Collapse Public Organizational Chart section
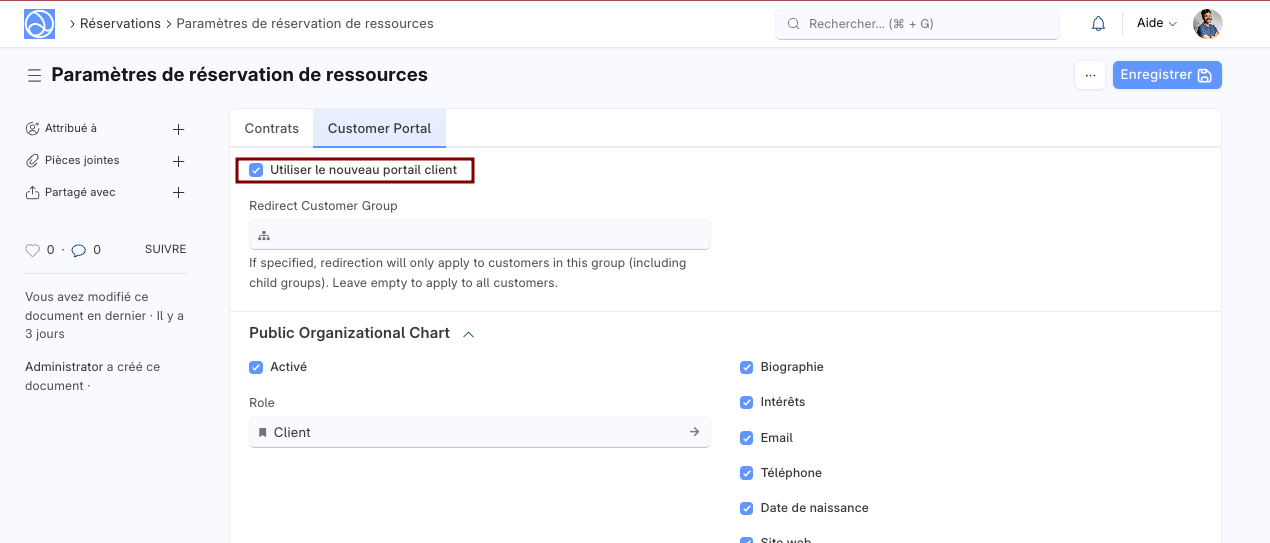Viewport: 1270px width, 543px height. pyautogui.click(x=468, y=334)
